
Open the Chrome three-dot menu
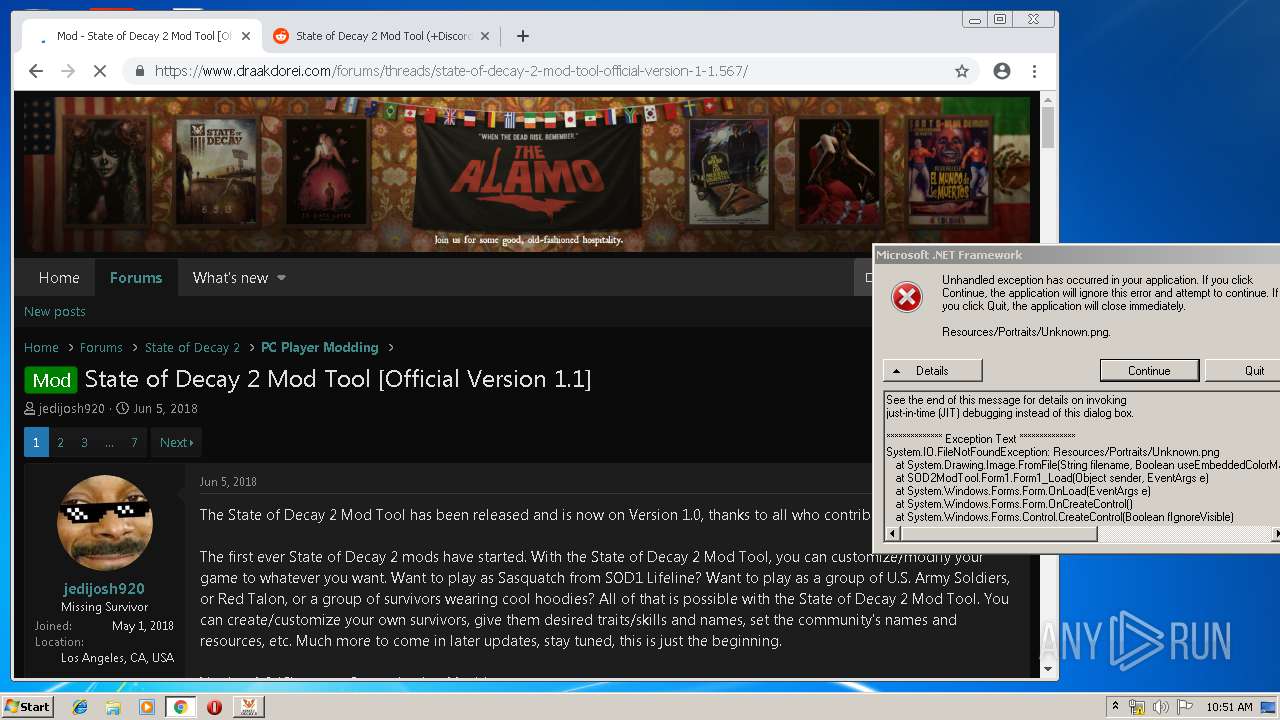[x=1034, y=71]
